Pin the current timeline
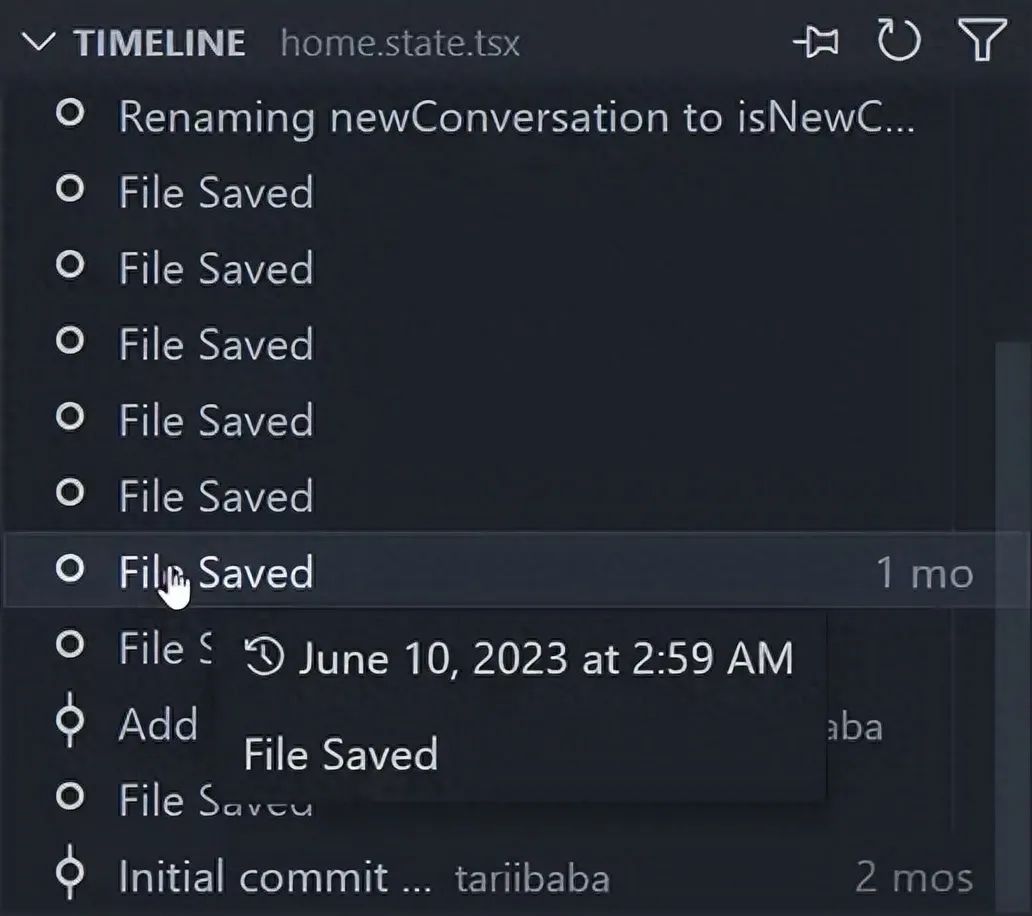 815,43
